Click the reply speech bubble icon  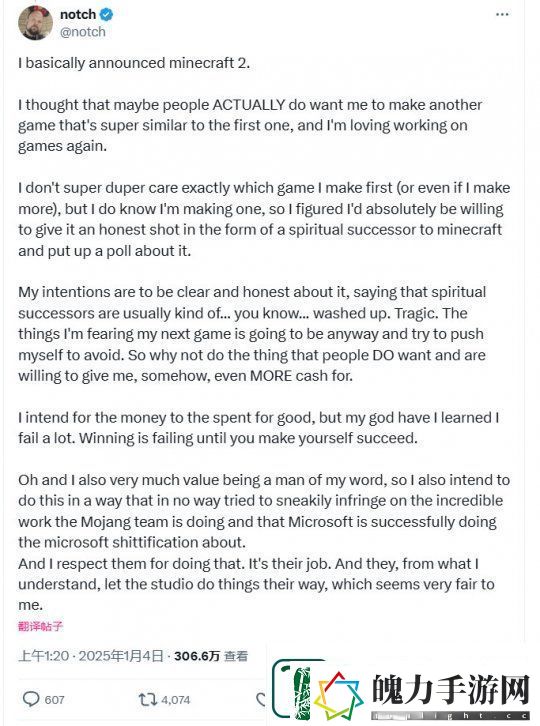pyautogui.click(x=31, y=699)
